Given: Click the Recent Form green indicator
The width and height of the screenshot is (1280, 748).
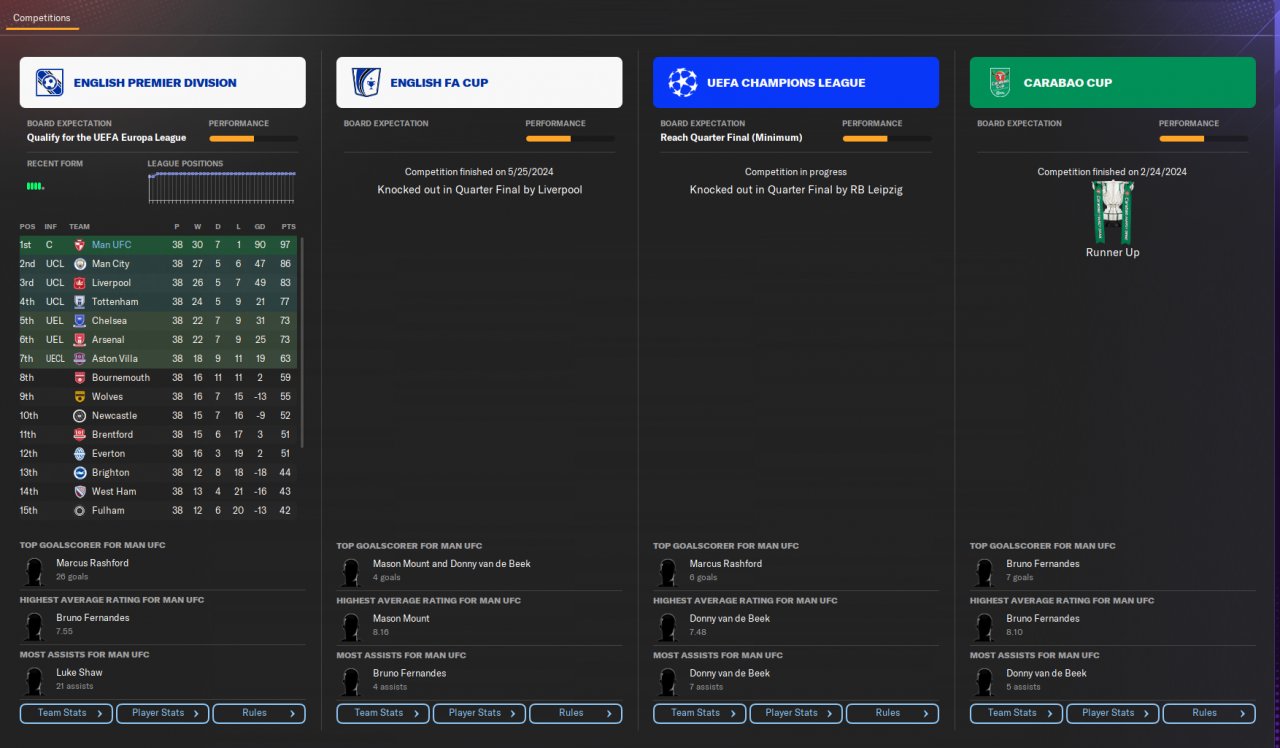Looking at the screenshot, I should point(35,186).
